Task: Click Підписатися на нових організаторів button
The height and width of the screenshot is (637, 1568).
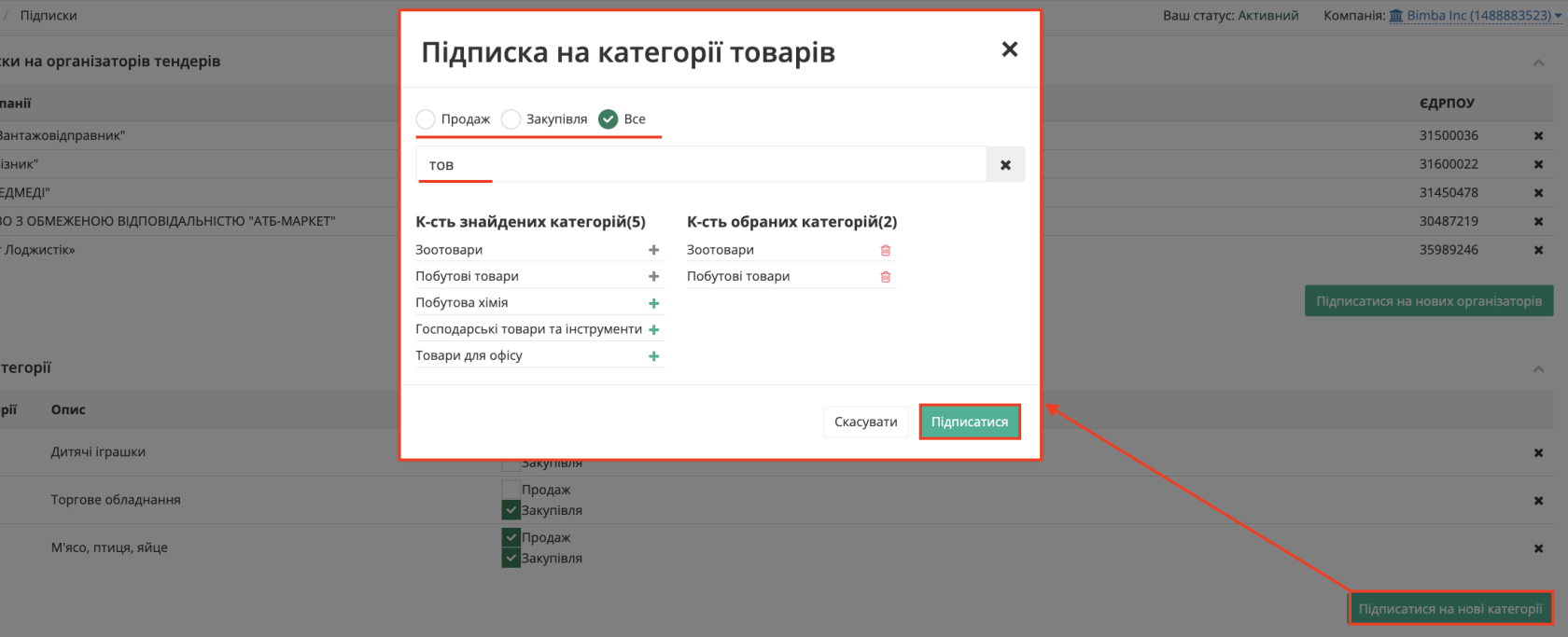Action: tap(1429, 301)
